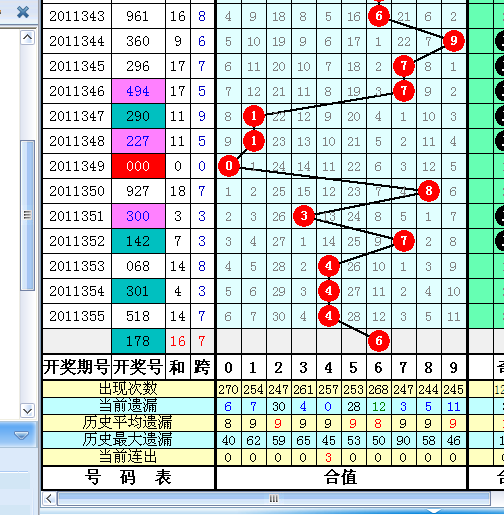Click red circle 8 in row 2011350

(429, 191)
